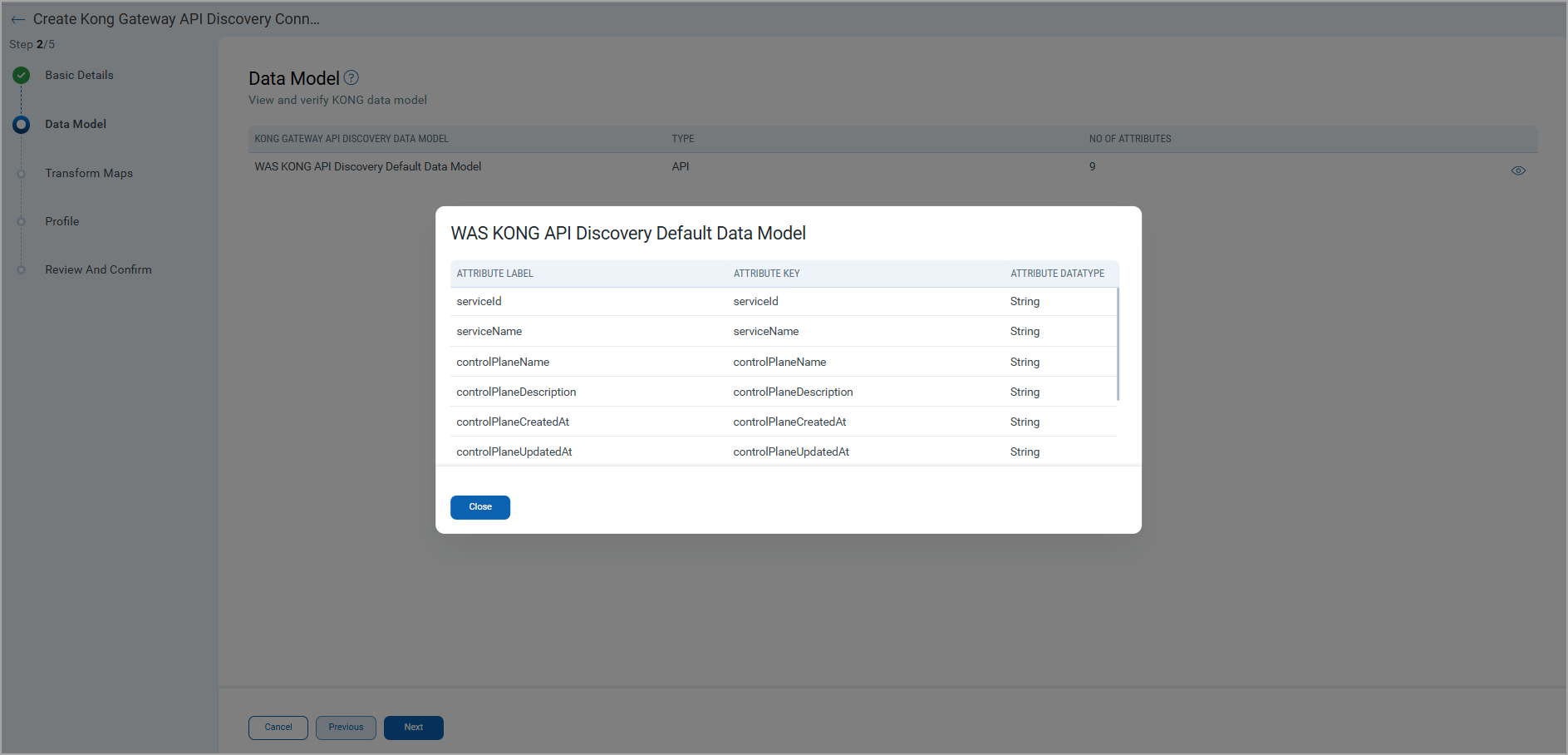
Task: Go to the Basic Details step
Action: 79,75
